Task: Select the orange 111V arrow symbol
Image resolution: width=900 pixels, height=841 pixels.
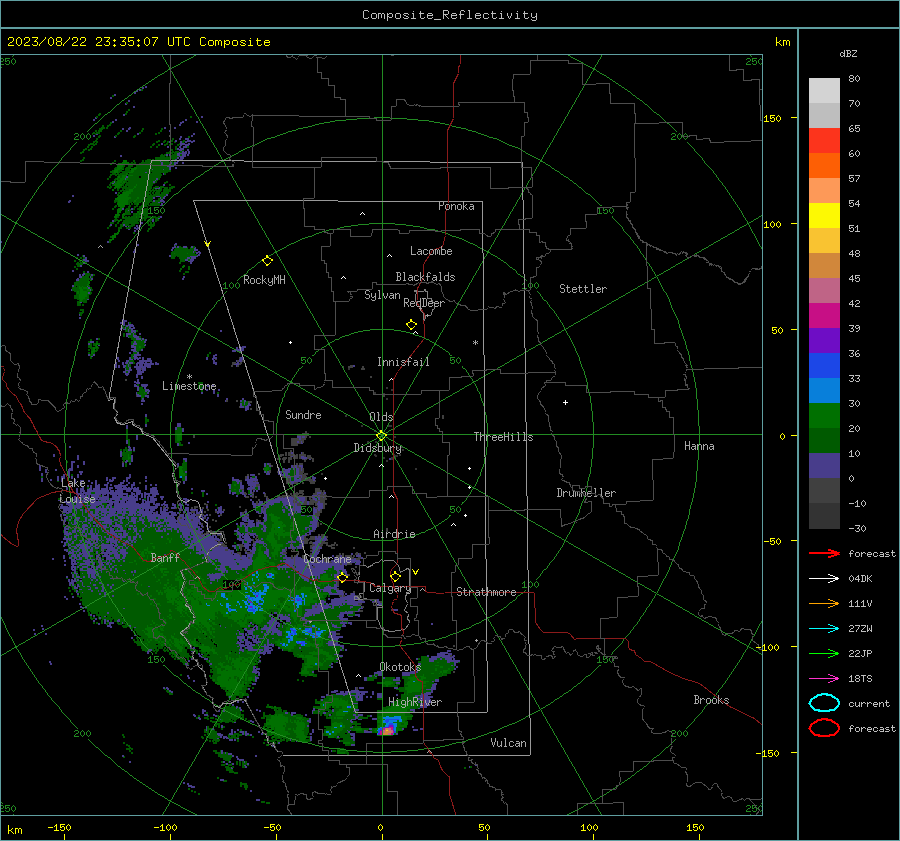Action: 824,603
